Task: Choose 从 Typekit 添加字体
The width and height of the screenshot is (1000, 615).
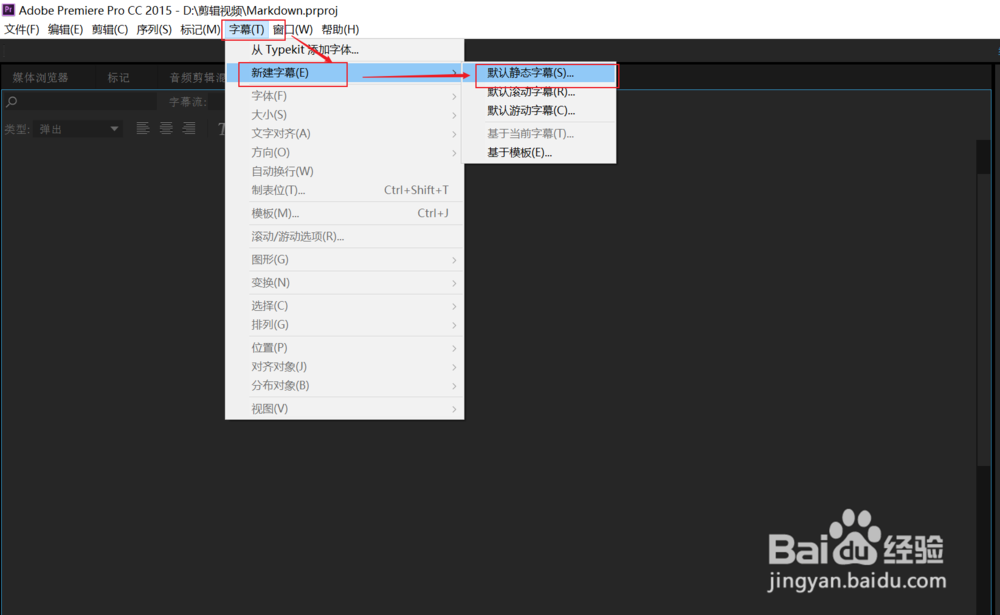Action: 344,50
